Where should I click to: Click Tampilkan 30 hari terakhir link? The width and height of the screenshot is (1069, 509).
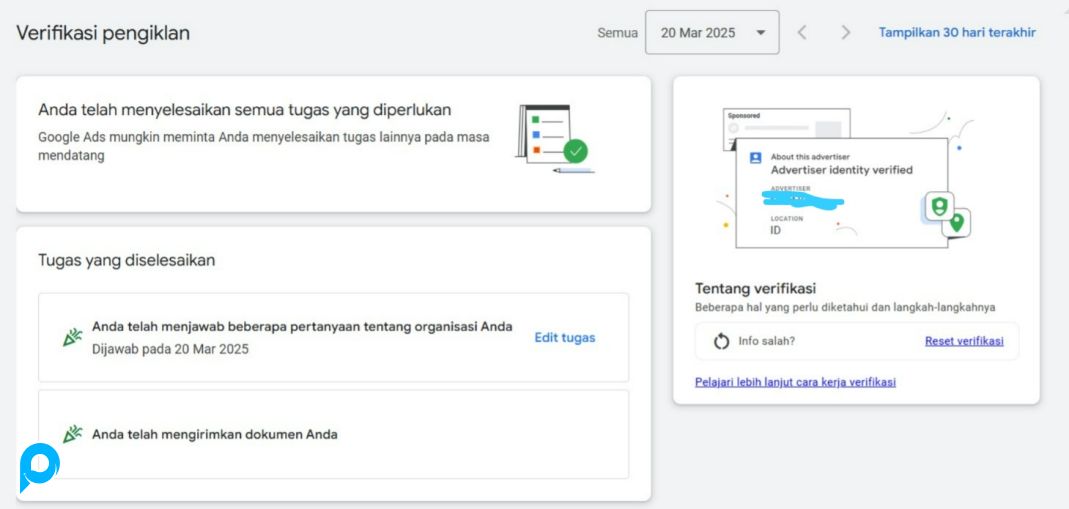[957, 33]
